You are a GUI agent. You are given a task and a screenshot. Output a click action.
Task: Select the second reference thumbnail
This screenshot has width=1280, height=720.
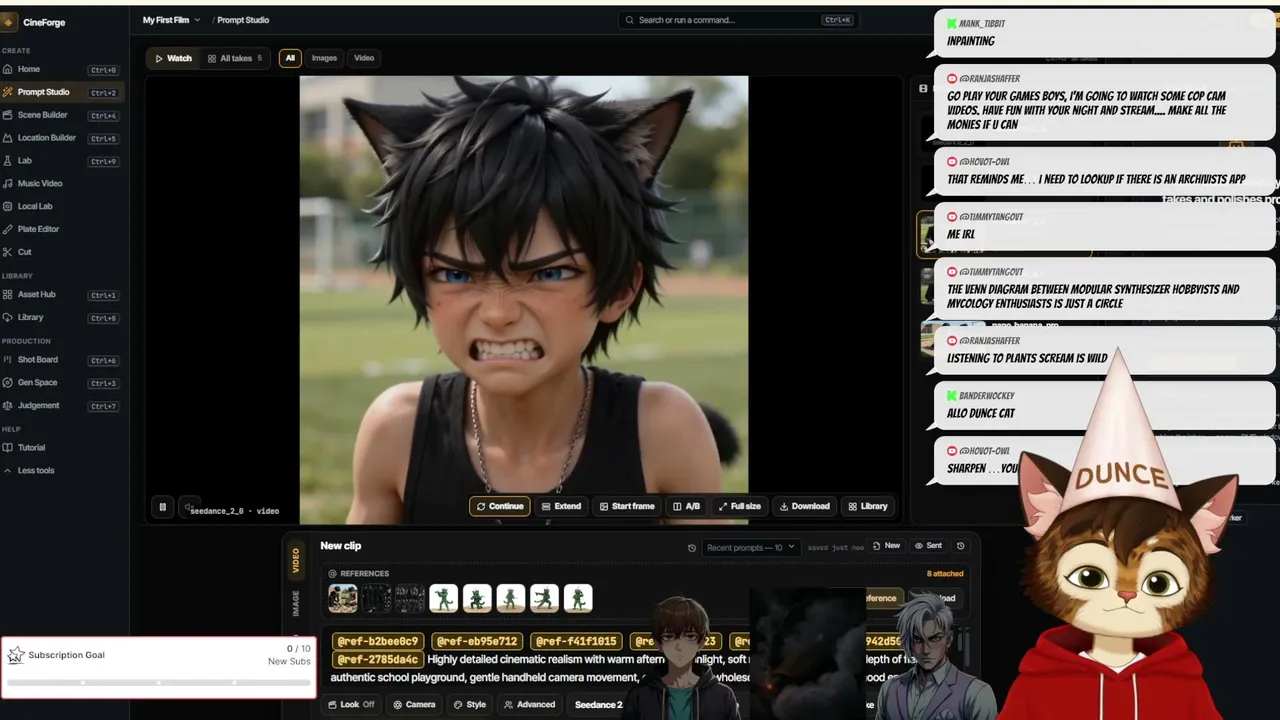(376, 598)
